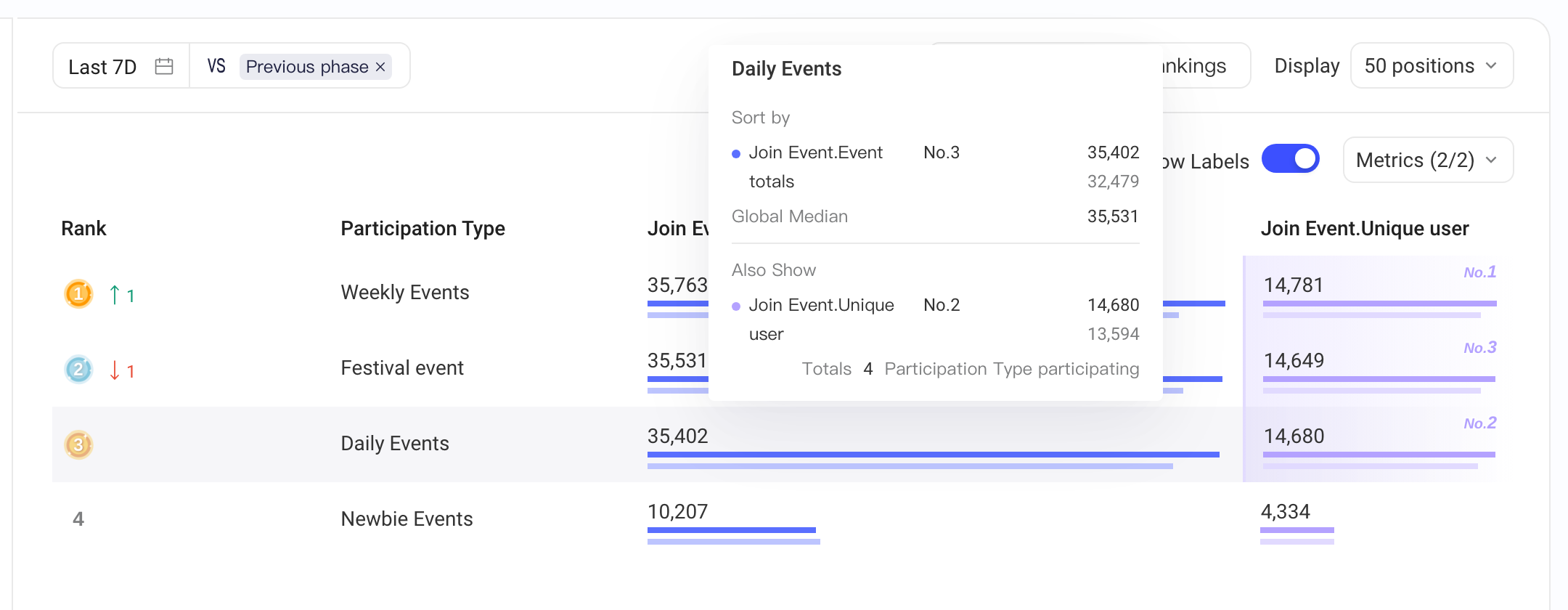Click the Participation Type column header

423,229
